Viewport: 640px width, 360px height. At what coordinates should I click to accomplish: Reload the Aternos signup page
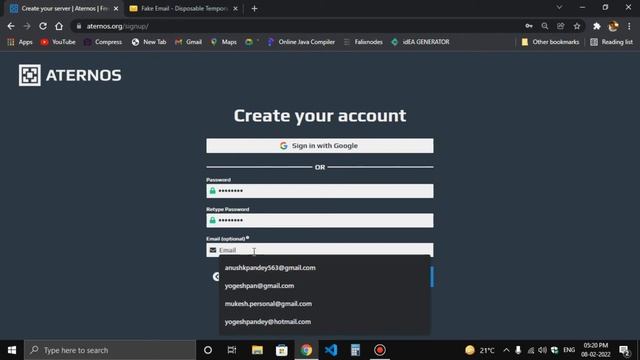[x=43, y=26]
